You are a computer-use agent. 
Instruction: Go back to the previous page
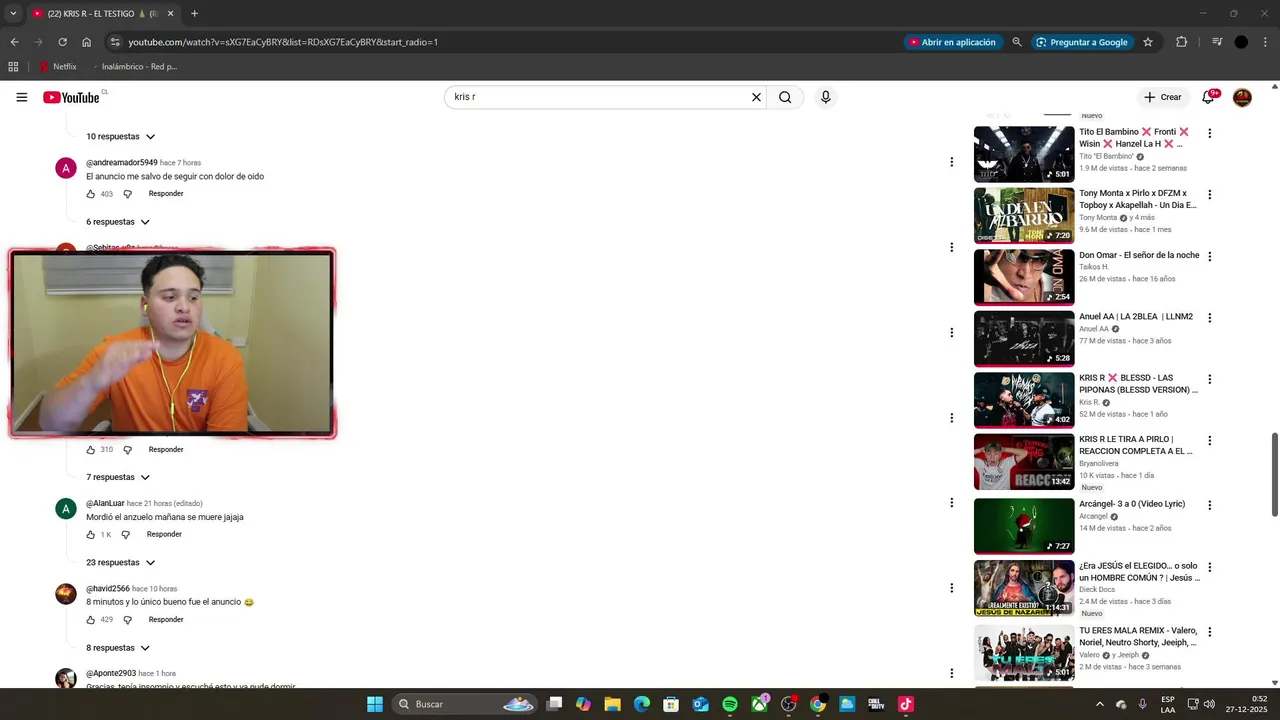(x=14, y=42)
